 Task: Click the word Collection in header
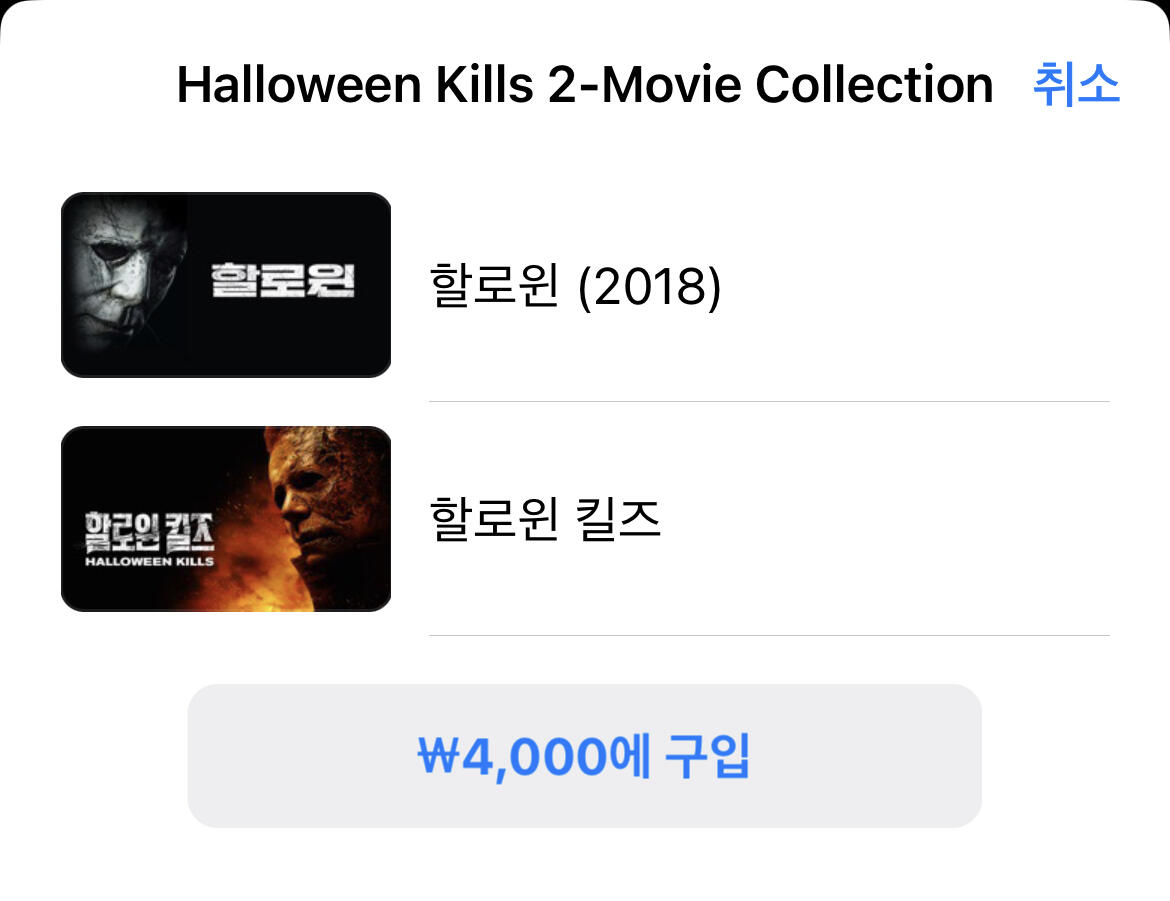click(875, 84)
